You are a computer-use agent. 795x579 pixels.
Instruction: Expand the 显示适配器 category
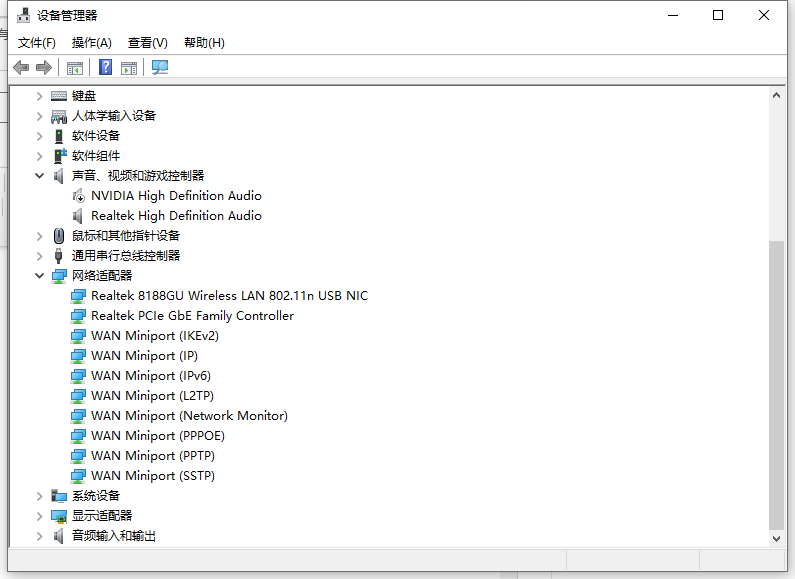40,516
